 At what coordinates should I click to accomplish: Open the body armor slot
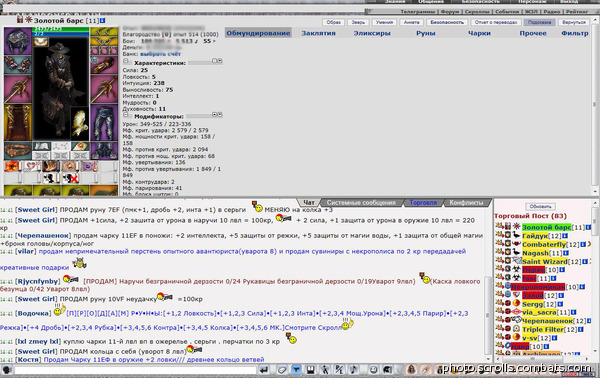[18, 122]
